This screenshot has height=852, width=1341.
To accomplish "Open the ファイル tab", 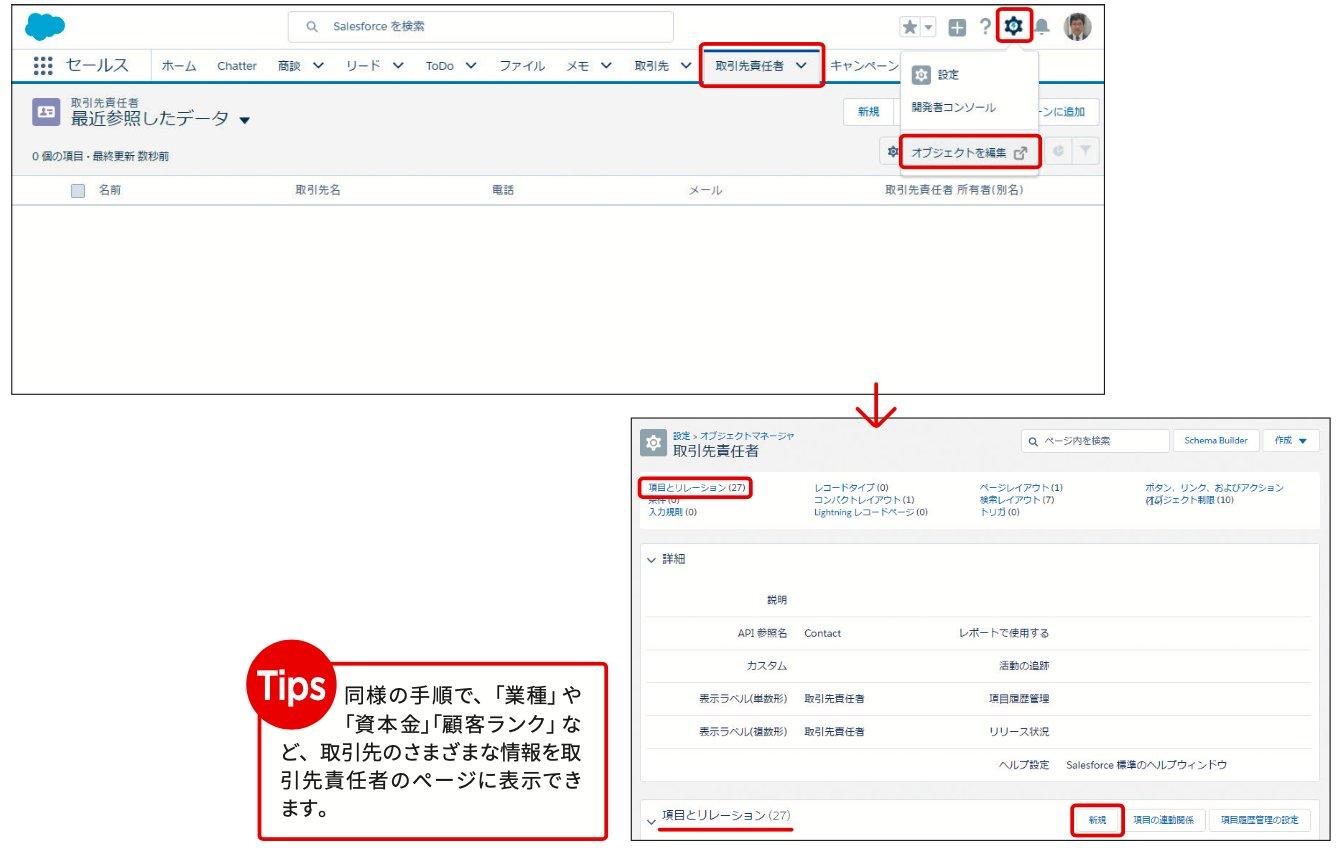I will point(522,66).
